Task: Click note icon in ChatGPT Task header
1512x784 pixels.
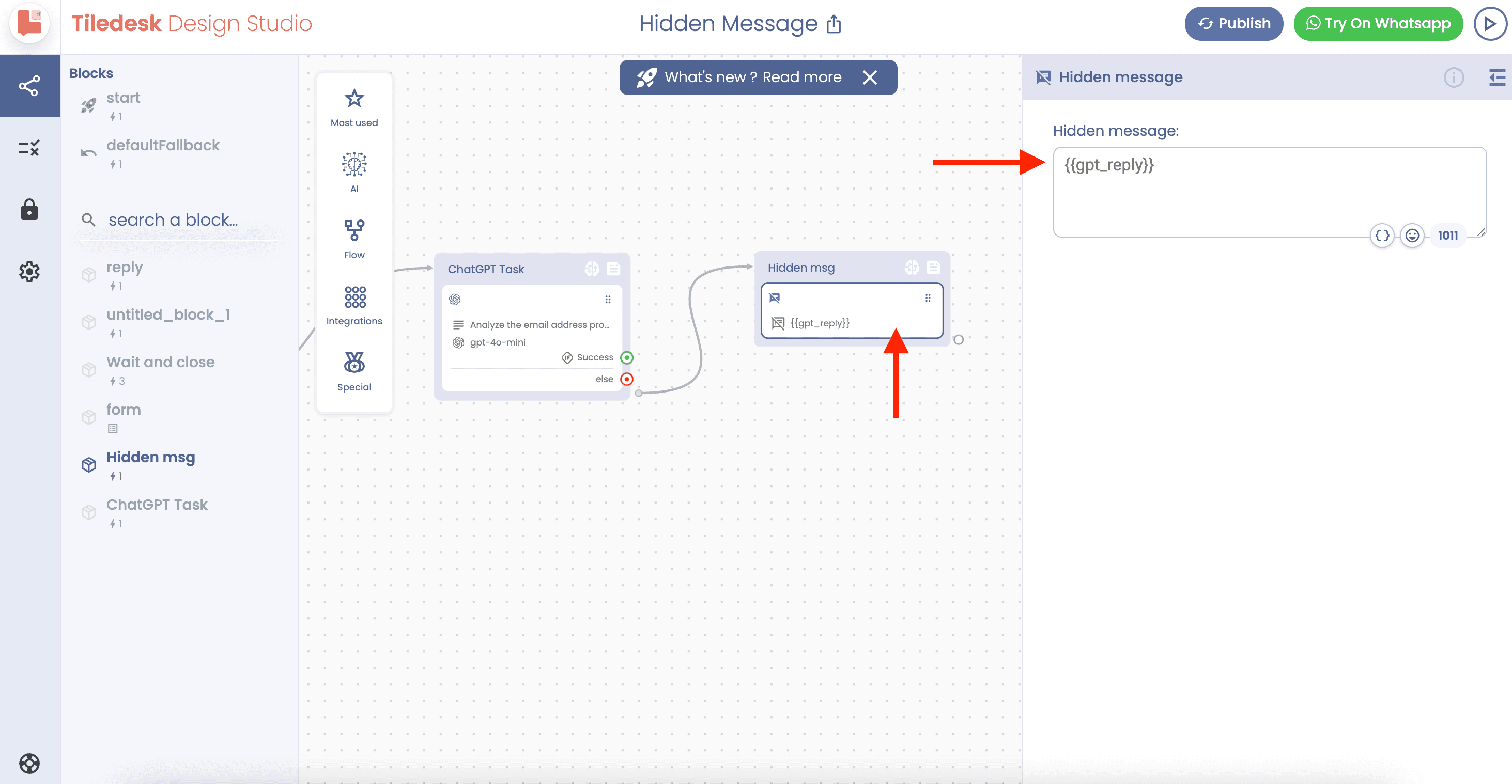Action: 613,269
